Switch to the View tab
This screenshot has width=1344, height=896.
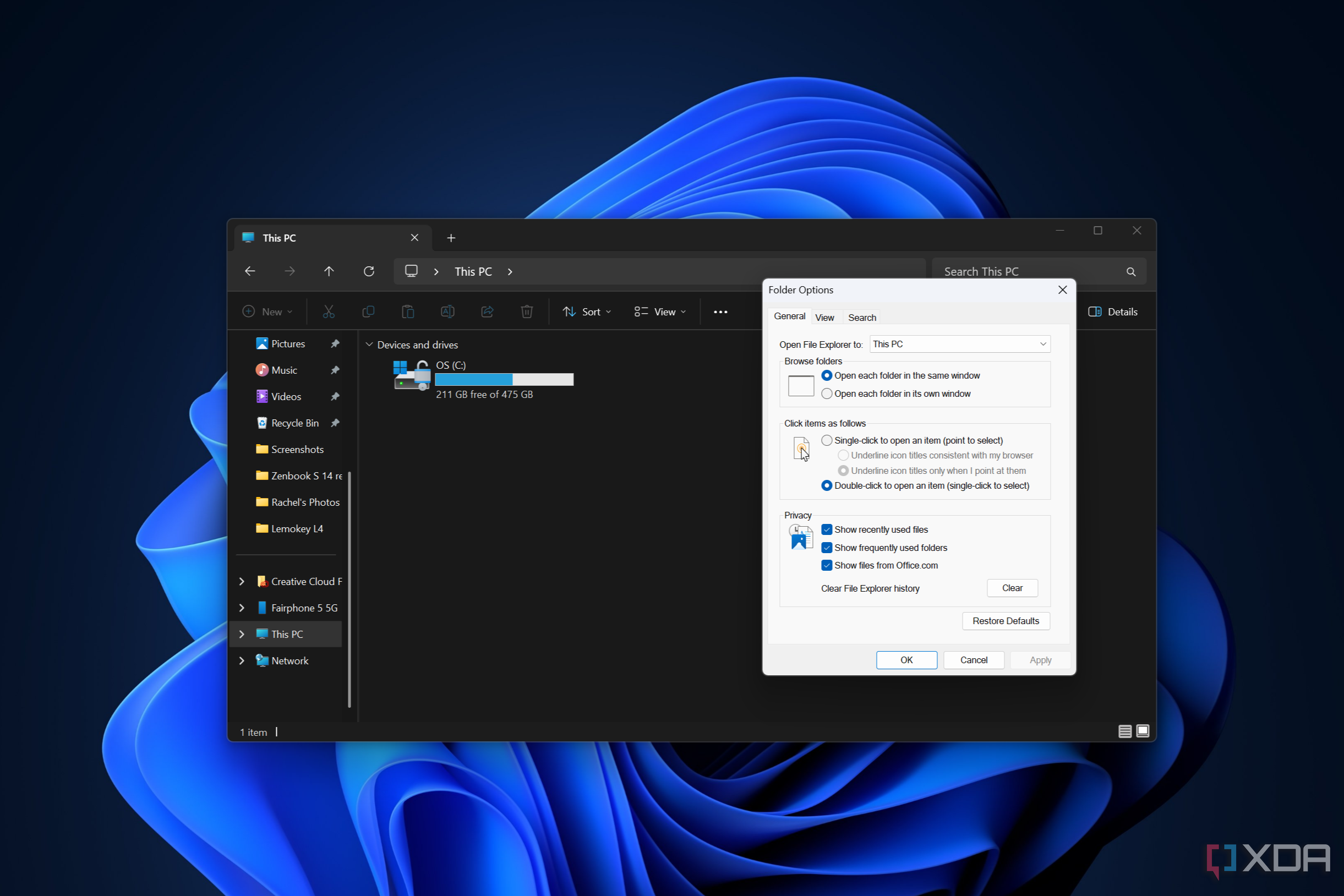coord(824,317)
